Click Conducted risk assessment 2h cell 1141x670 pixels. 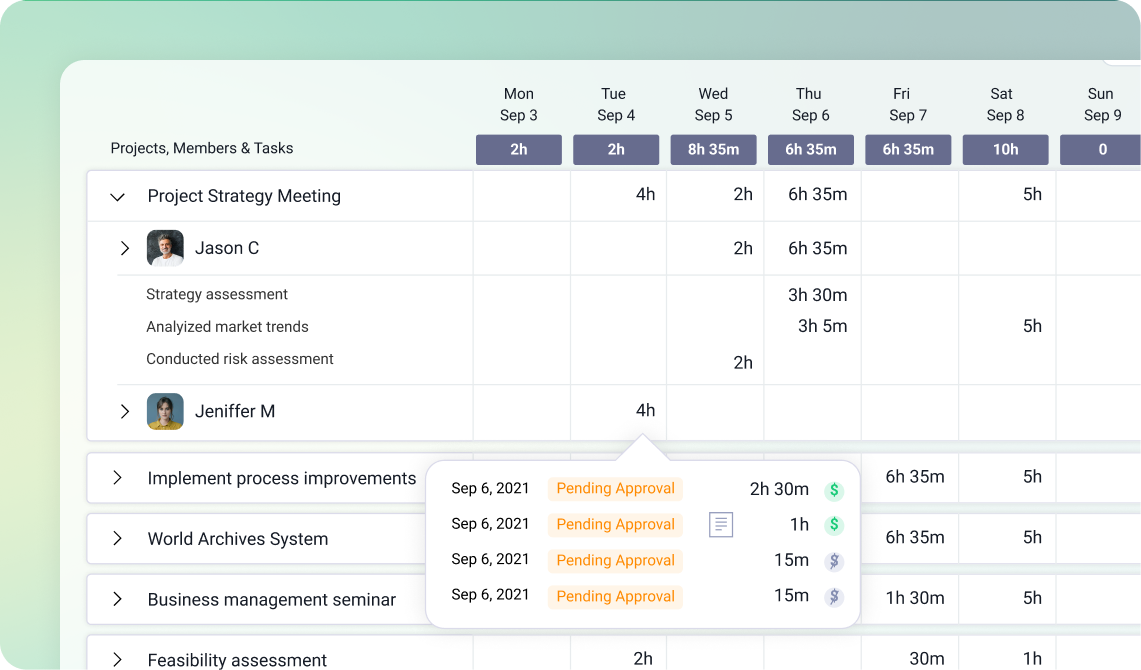743,362
